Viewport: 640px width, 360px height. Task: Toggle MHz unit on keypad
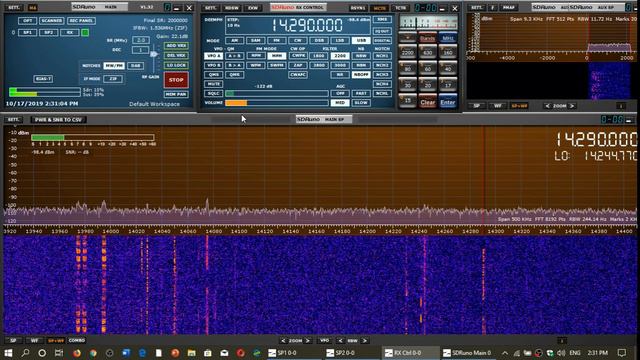(448, 38)
